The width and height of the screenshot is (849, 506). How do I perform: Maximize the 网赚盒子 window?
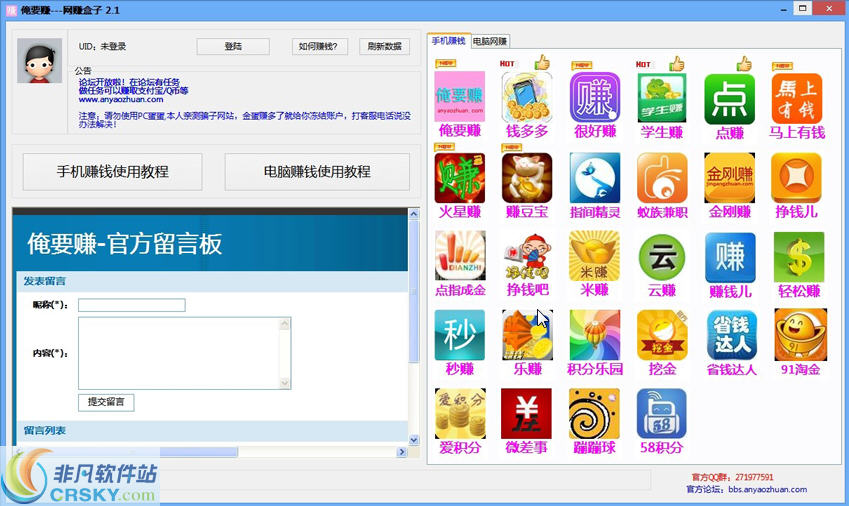pos(802,8)
